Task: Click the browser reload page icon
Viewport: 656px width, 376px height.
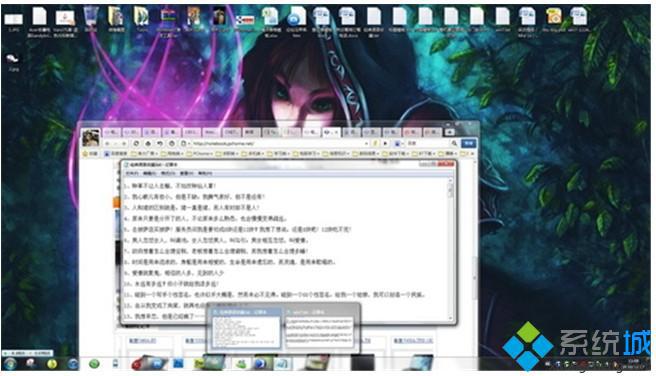Action: point(136,143)
